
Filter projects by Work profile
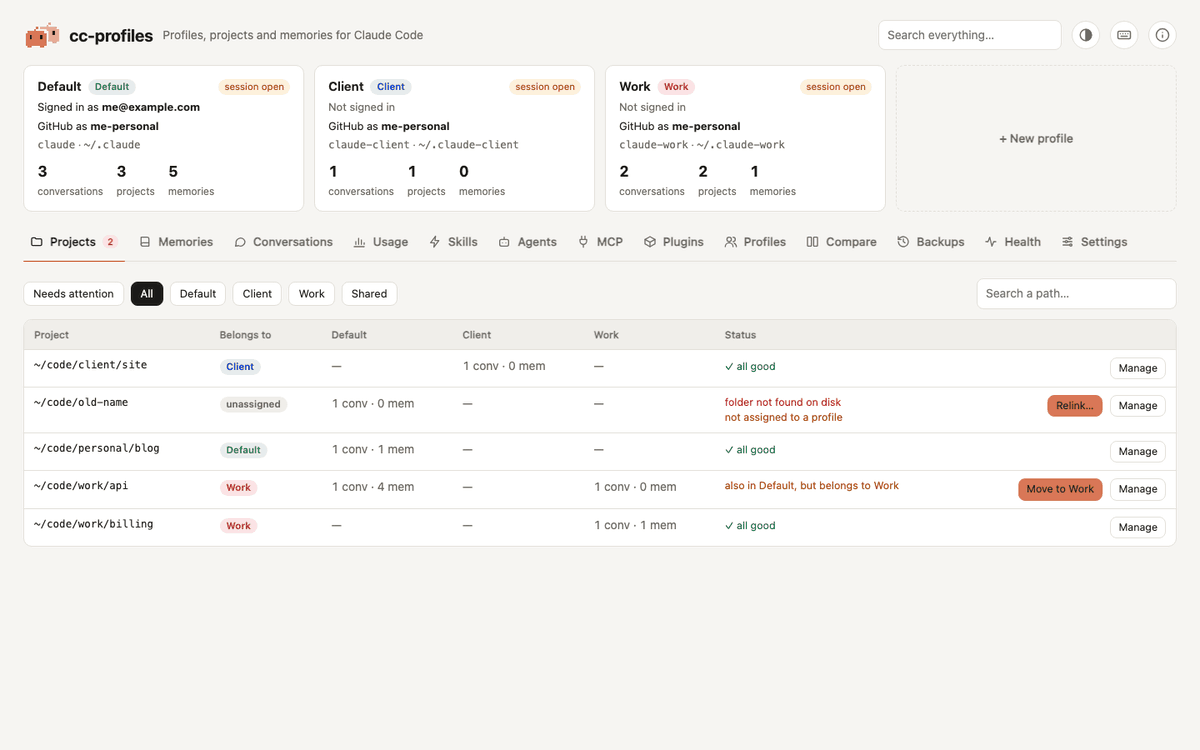pyautogui.click(x=312, y=294)
